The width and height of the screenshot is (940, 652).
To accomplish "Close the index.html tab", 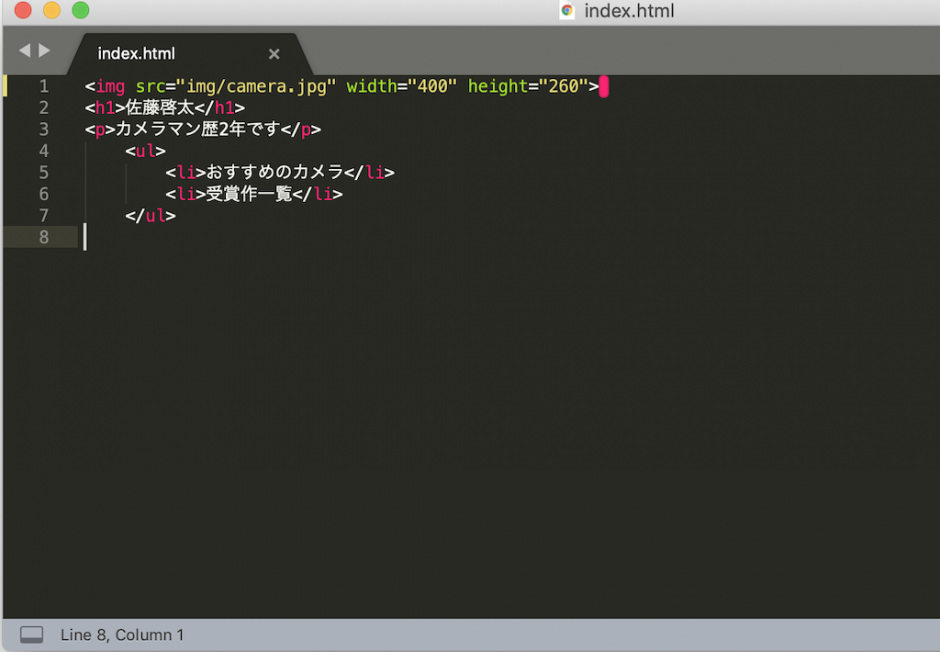I will point(274,53).
